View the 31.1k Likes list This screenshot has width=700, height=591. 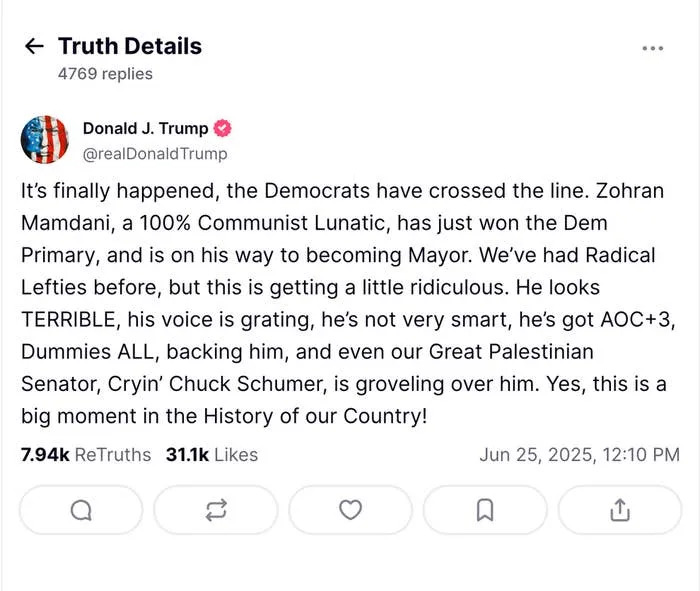(211, 455)
